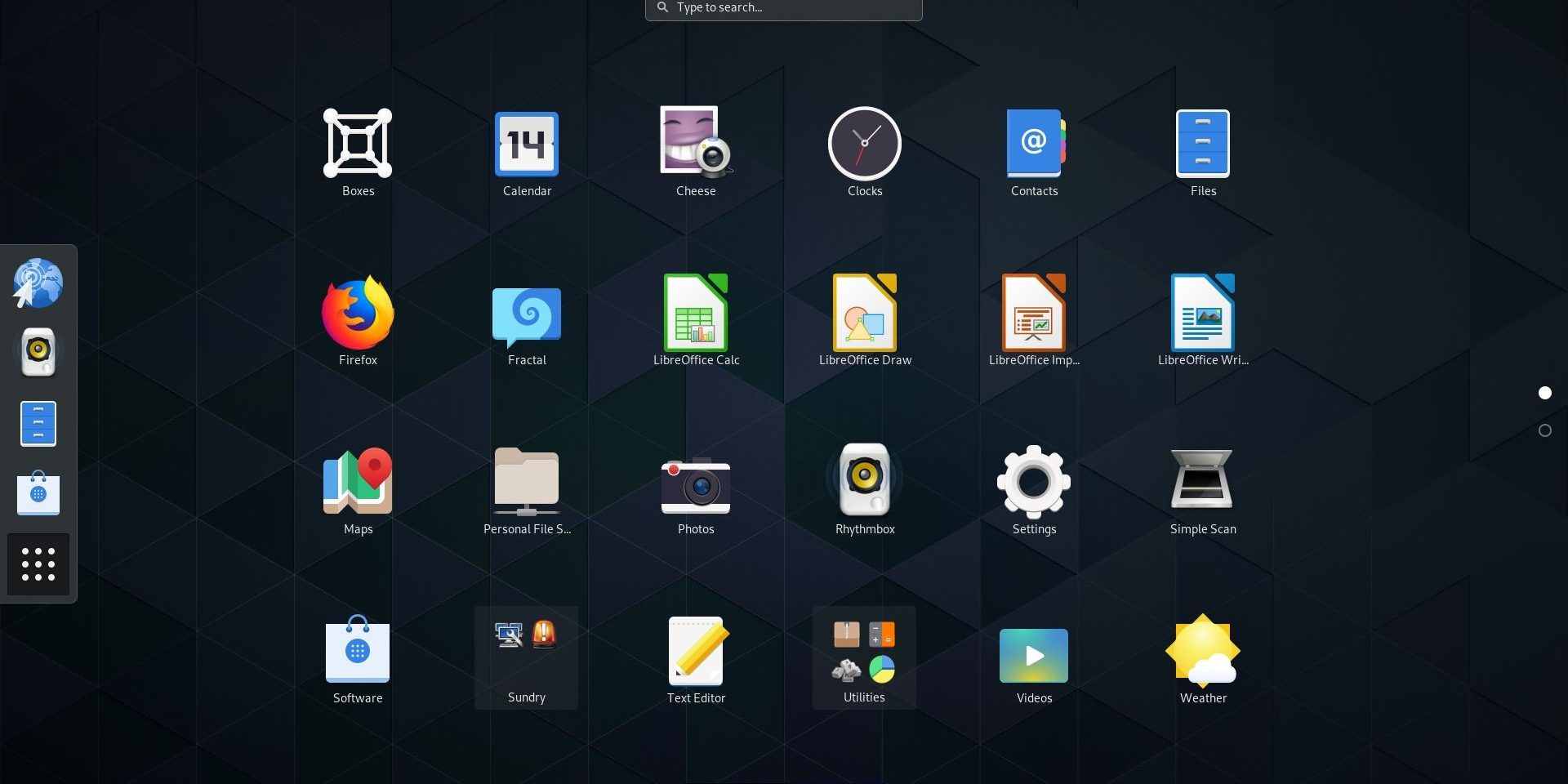Open Files from the dock
Image resolution: width=1568 pixels, height=784 pixels.
point(38,423)
